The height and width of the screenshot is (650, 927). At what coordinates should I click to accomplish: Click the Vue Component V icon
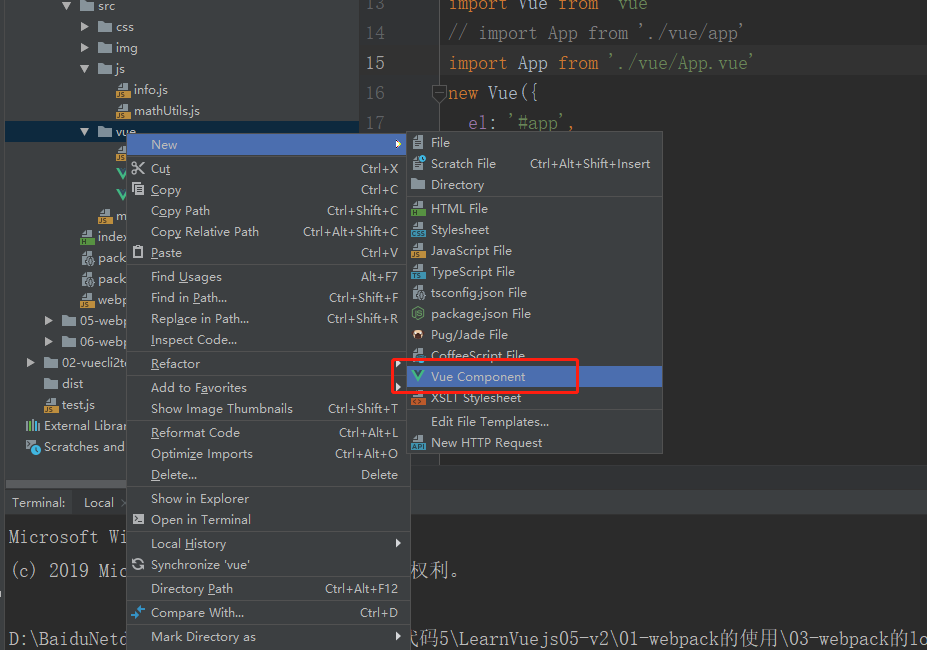[x=418, y=376]
